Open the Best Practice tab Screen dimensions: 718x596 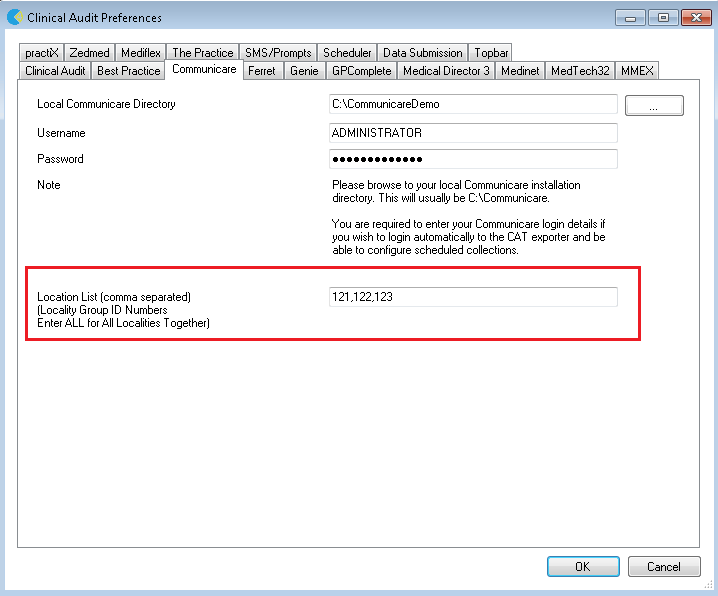pyautogui.click(x=128, y=71)
